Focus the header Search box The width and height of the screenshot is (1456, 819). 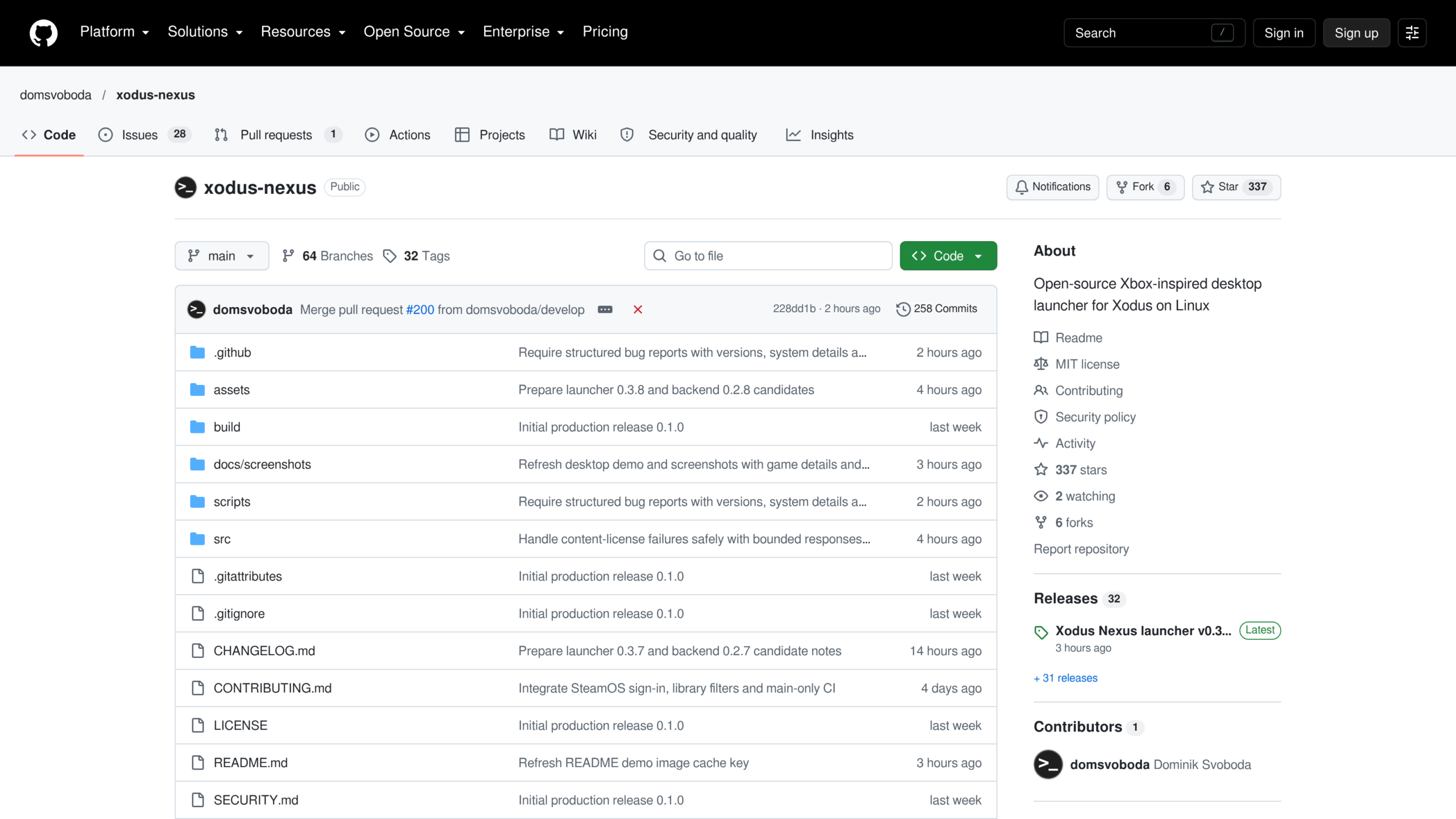click(x=1154, y=33)
